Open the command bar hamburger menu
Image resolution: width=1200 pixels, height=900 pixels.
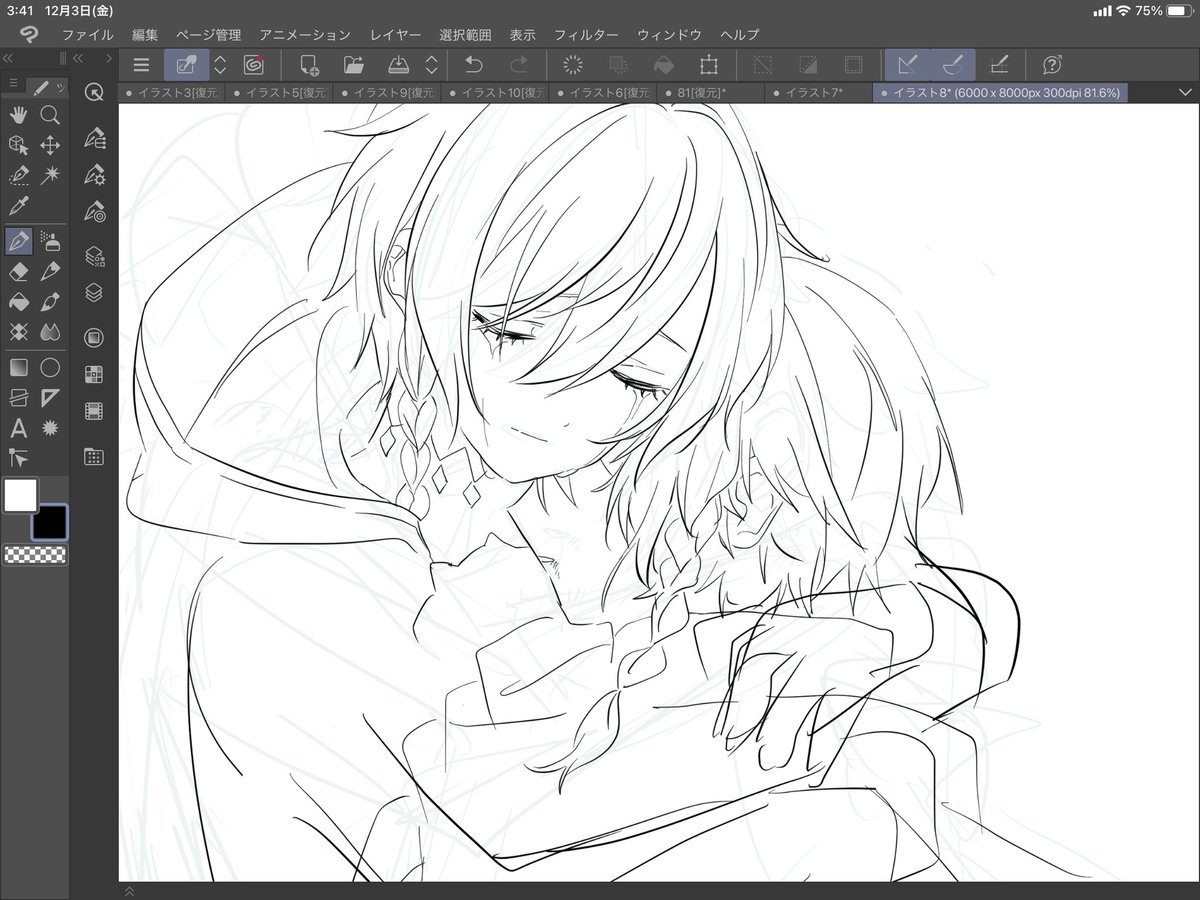141,65
